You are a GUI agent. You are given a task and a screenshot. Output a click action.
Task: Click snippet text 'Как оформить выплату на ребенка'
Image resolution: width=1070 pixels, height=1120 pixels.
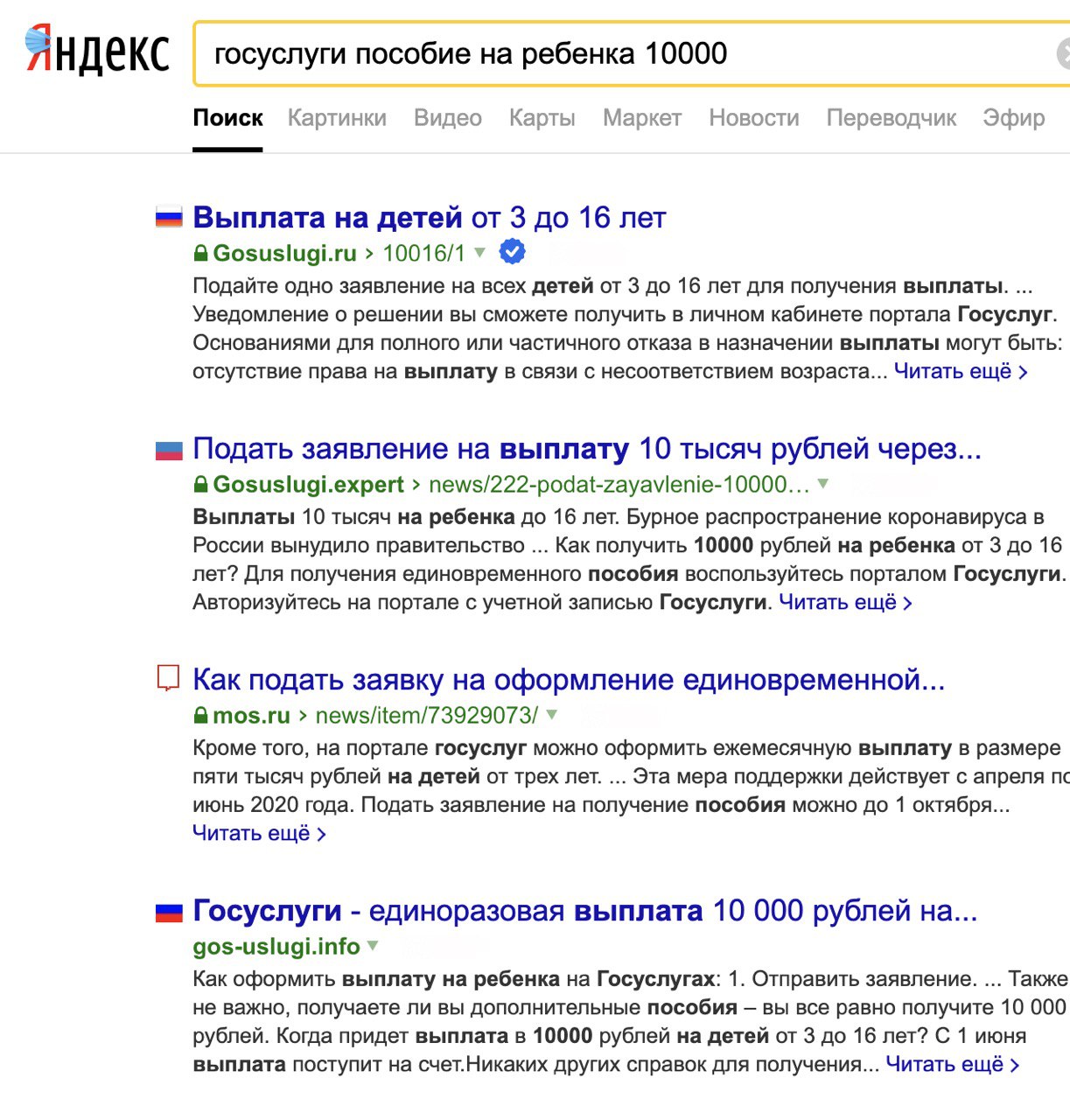click(376, 978)
